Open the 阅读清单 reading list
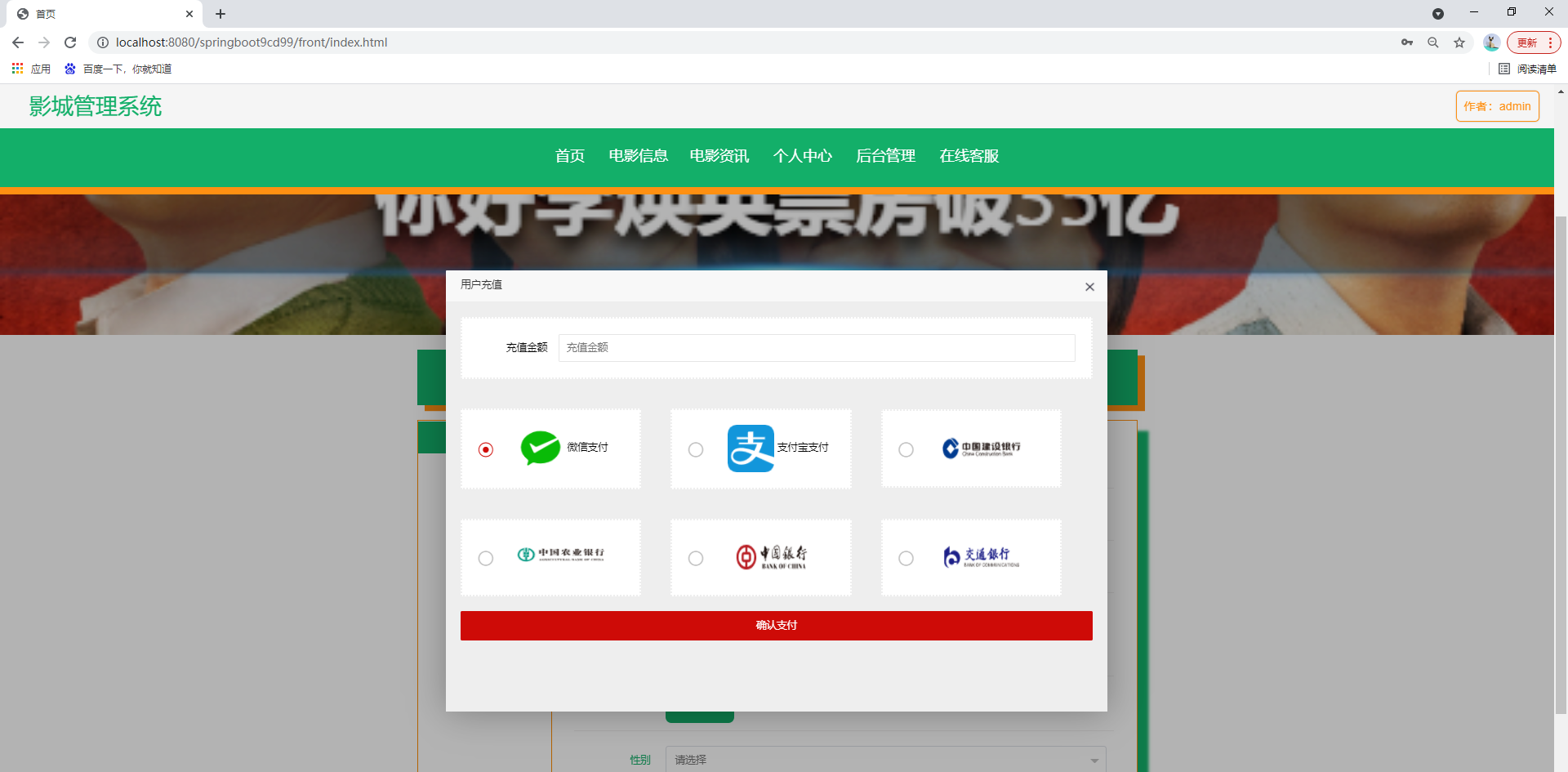This screenshot has width=1568, height=772. click(x=1528, y=69)
